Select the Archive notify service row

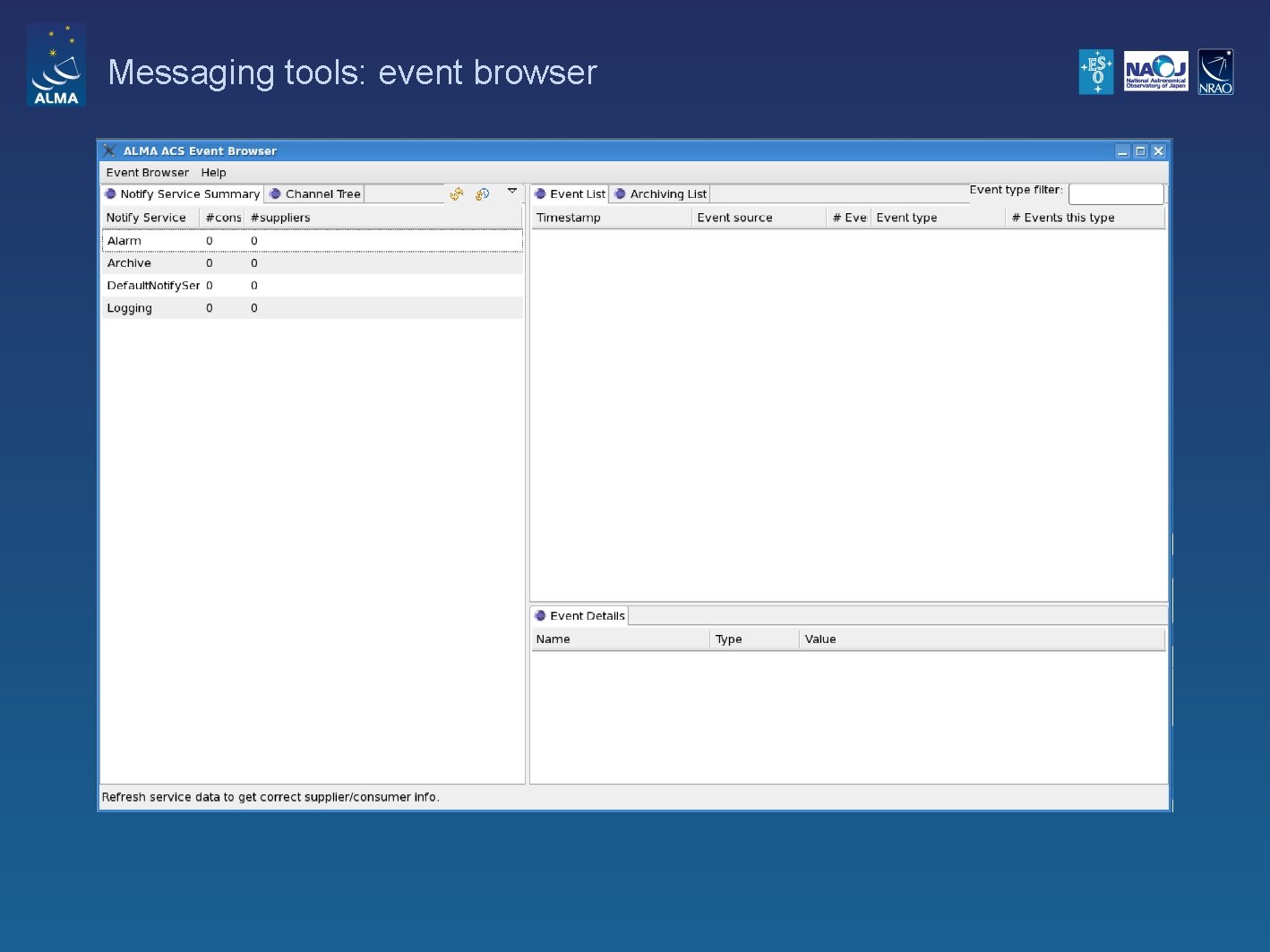313,263
